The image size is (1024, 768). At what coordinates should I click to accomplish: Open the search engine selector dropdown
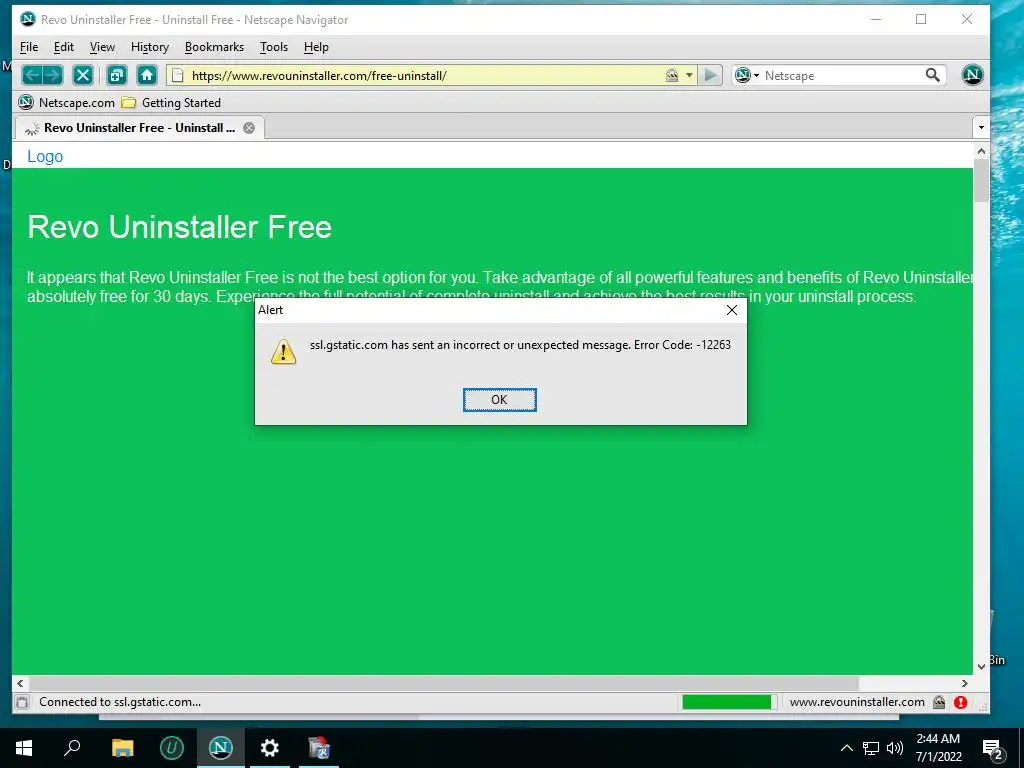pos(747,75)
